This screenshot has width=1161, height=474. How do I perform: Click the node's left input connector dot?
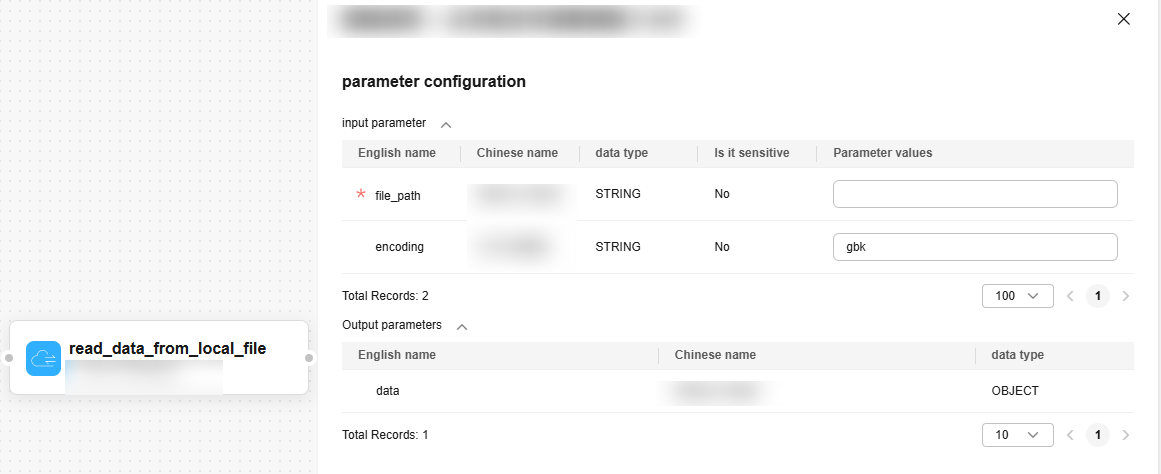pyautogui.click(x=8, y=358)
